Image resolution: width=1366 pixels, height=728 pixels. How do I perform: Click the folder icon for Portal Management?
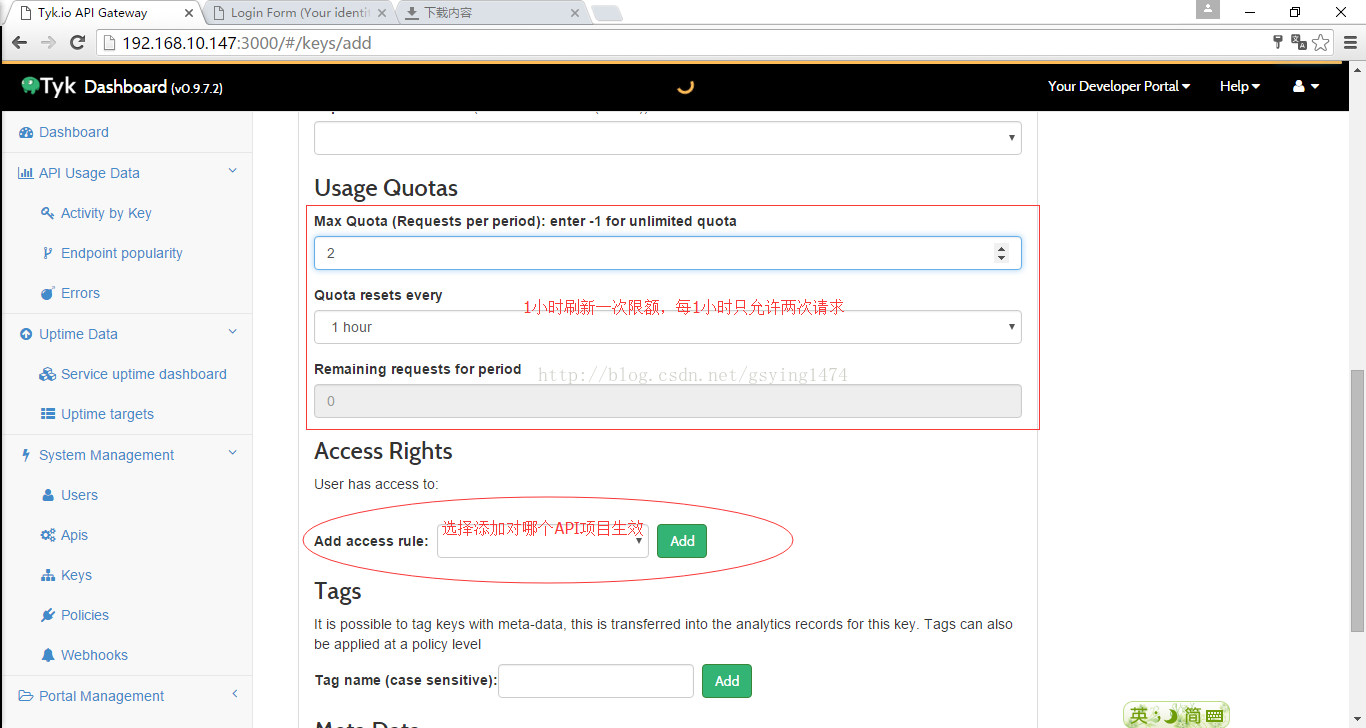point(26,696)
